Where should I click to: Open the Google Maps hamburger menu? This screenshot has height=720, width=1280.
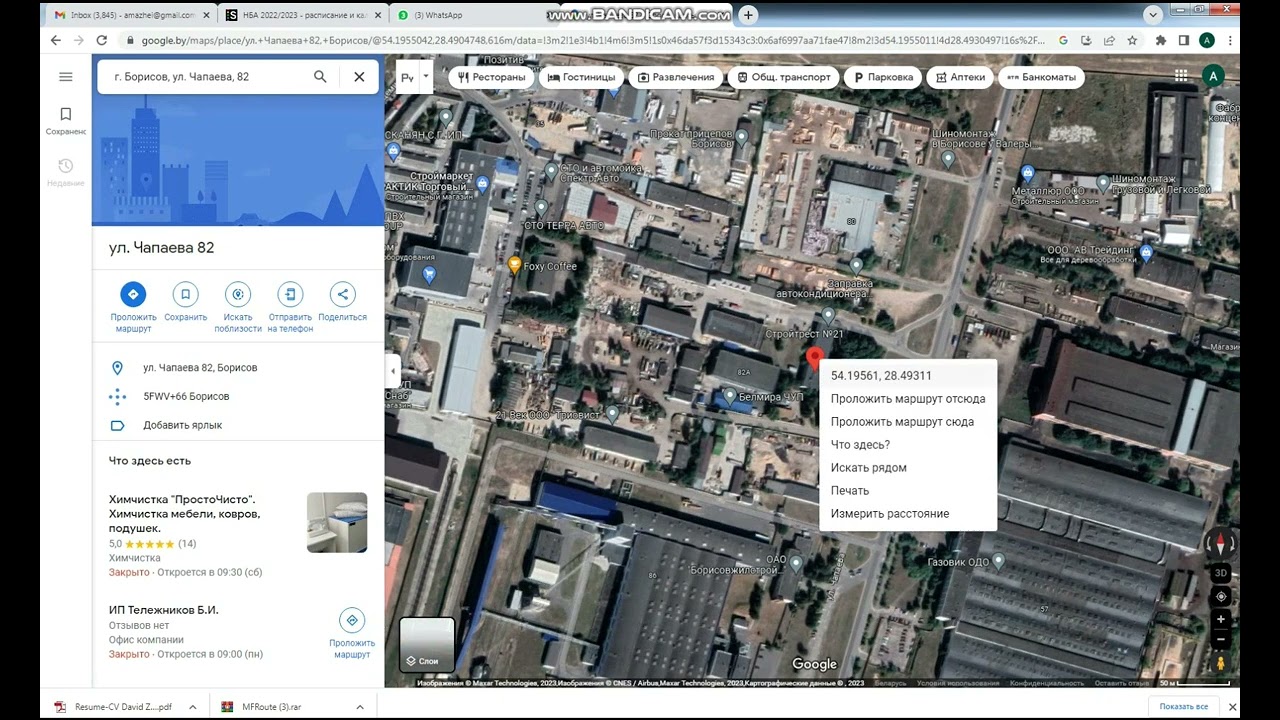click(66, 77)
